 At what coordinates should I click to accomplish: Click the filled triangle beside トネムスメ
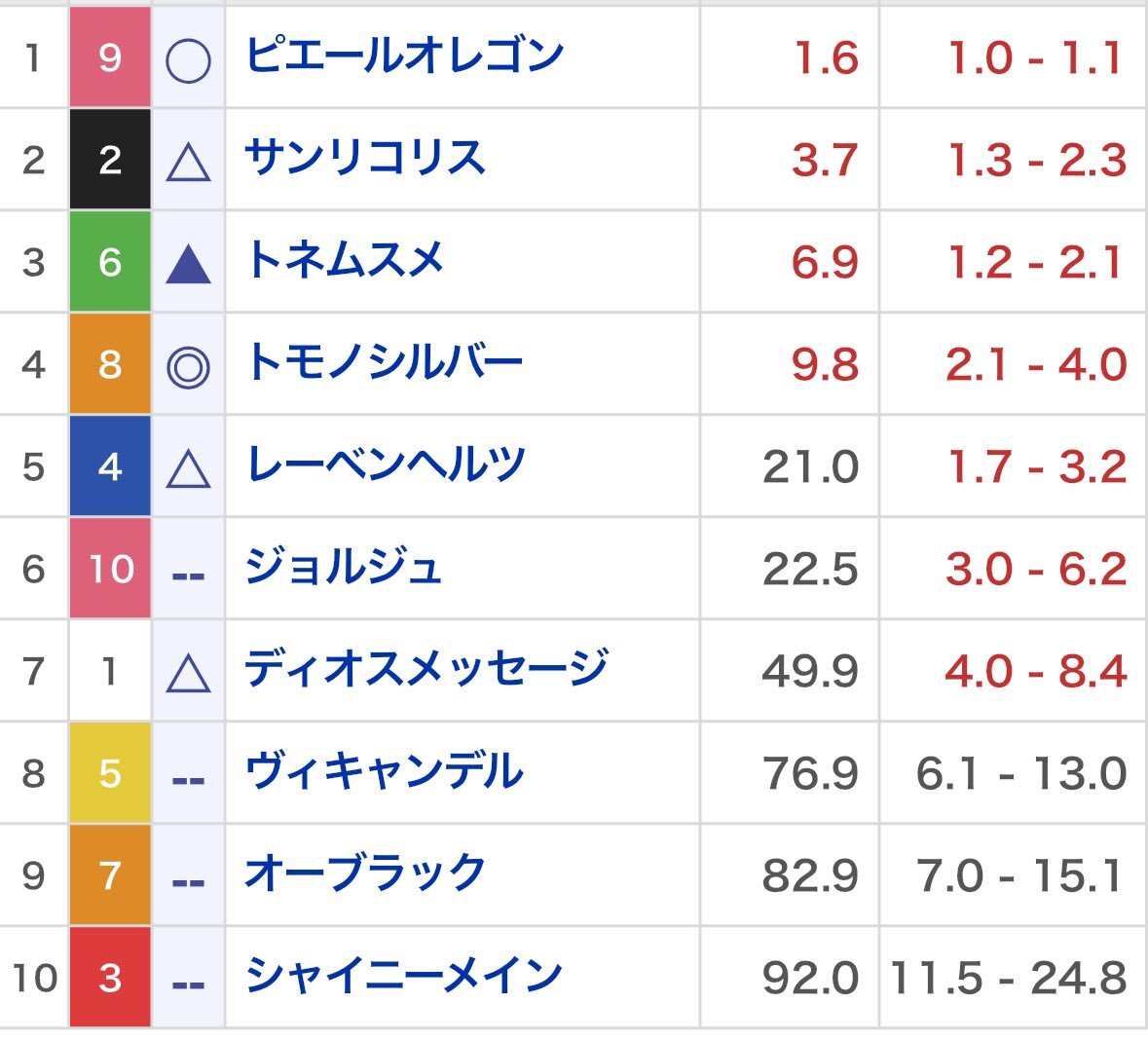pos(188,265)
